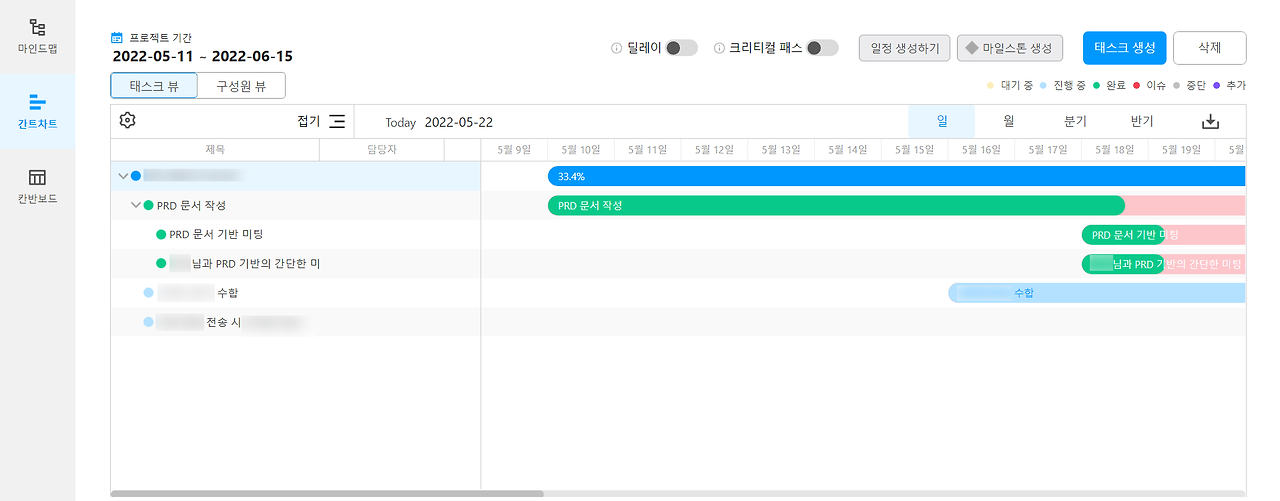The height and width of the screenshot is (501, 1280).
Task: Click the 크리티컬 패스 info icon
Action: coord(719,48)
